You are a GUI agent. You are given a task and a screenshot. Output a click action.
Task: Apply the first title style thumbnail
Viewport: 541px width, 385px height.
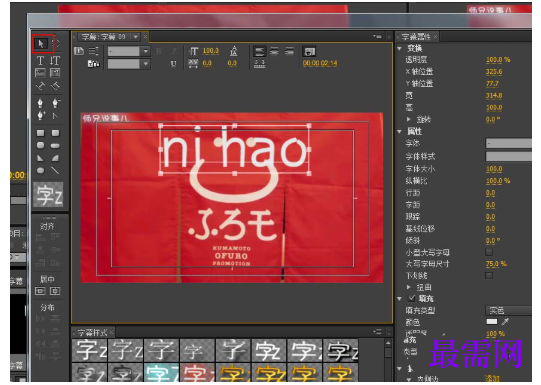(x=90, y=351)
